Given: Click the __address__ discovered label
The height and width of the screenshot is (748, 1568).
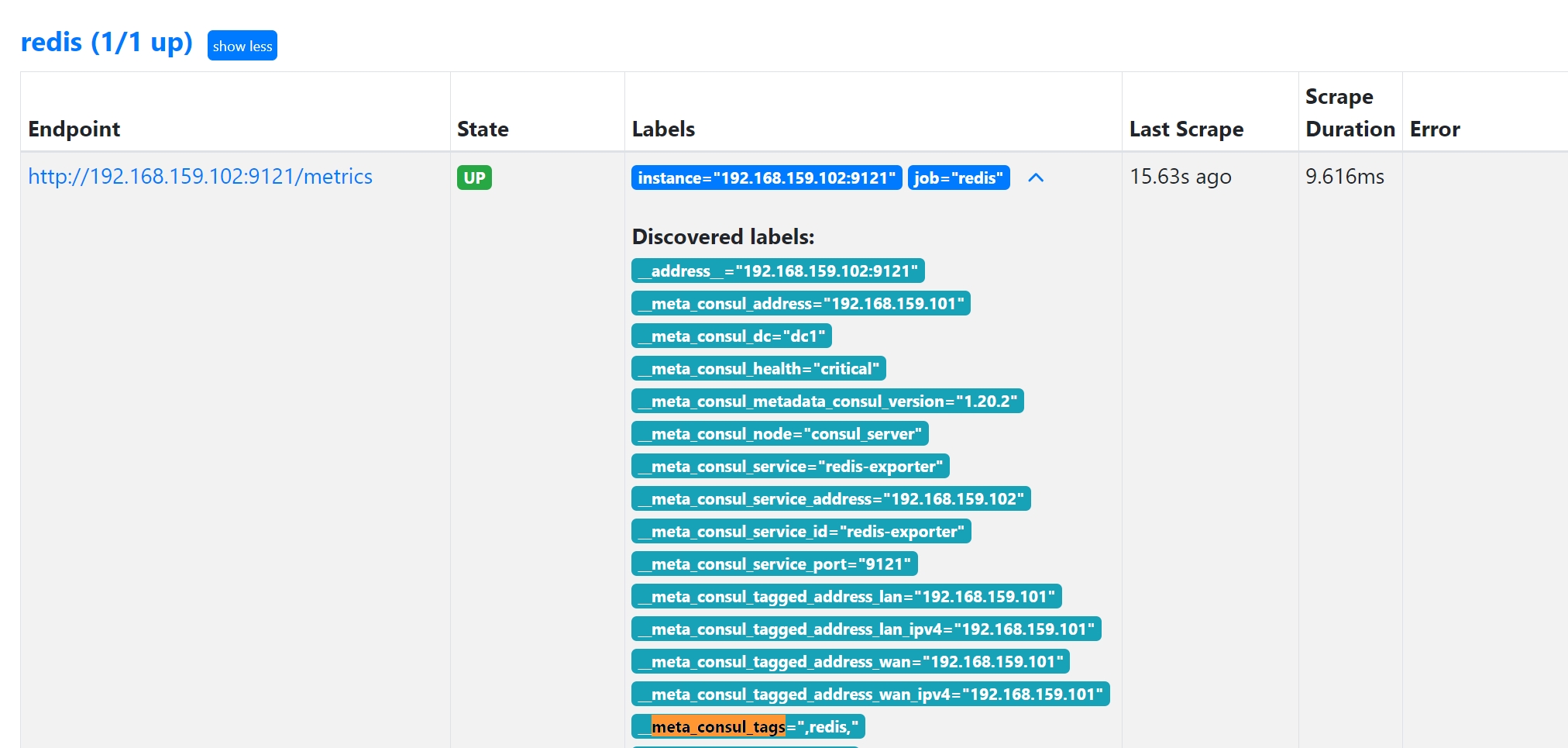Looking at the screenshot, I should click(x=778, y=271).
